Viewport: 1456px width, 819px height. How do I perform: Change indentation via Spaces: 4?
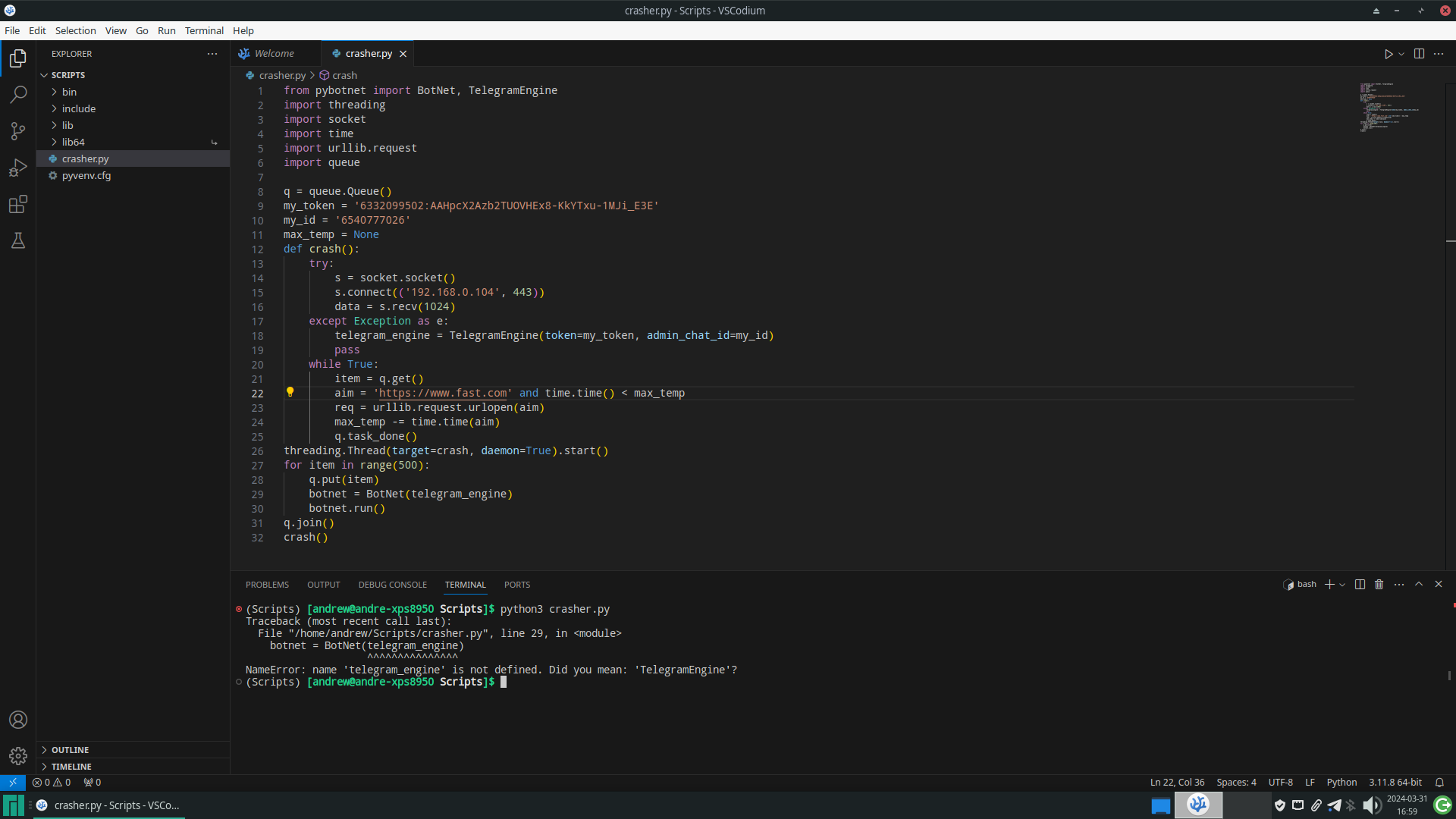click(1236, 783)
